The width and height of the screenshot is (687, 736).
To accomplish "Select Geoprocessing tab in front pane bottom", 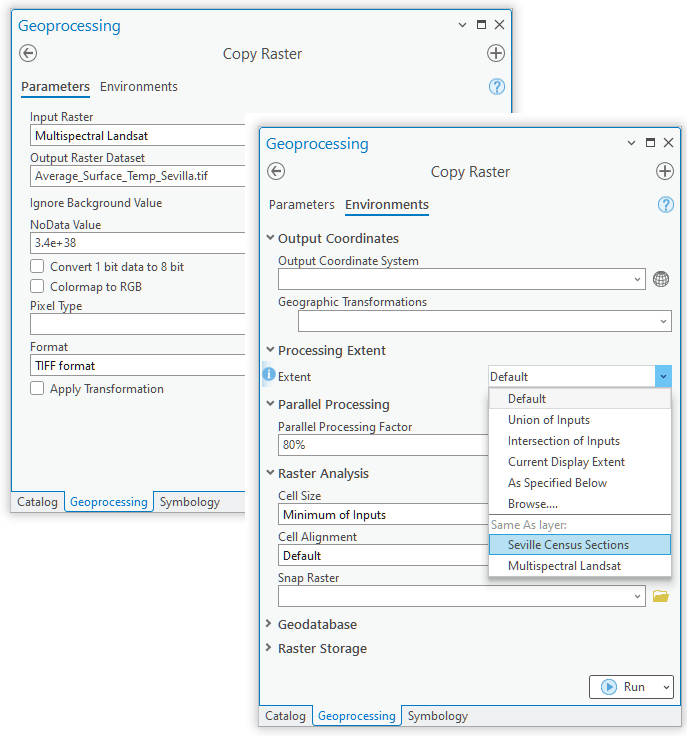I will (357, 716).
